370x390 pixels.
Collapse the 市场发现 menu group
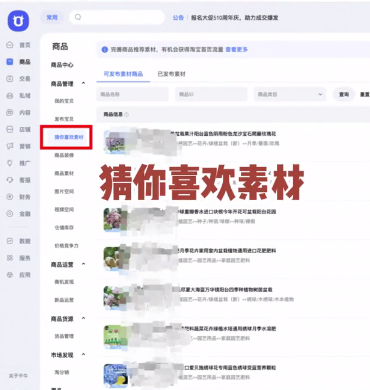coord(83,355)
